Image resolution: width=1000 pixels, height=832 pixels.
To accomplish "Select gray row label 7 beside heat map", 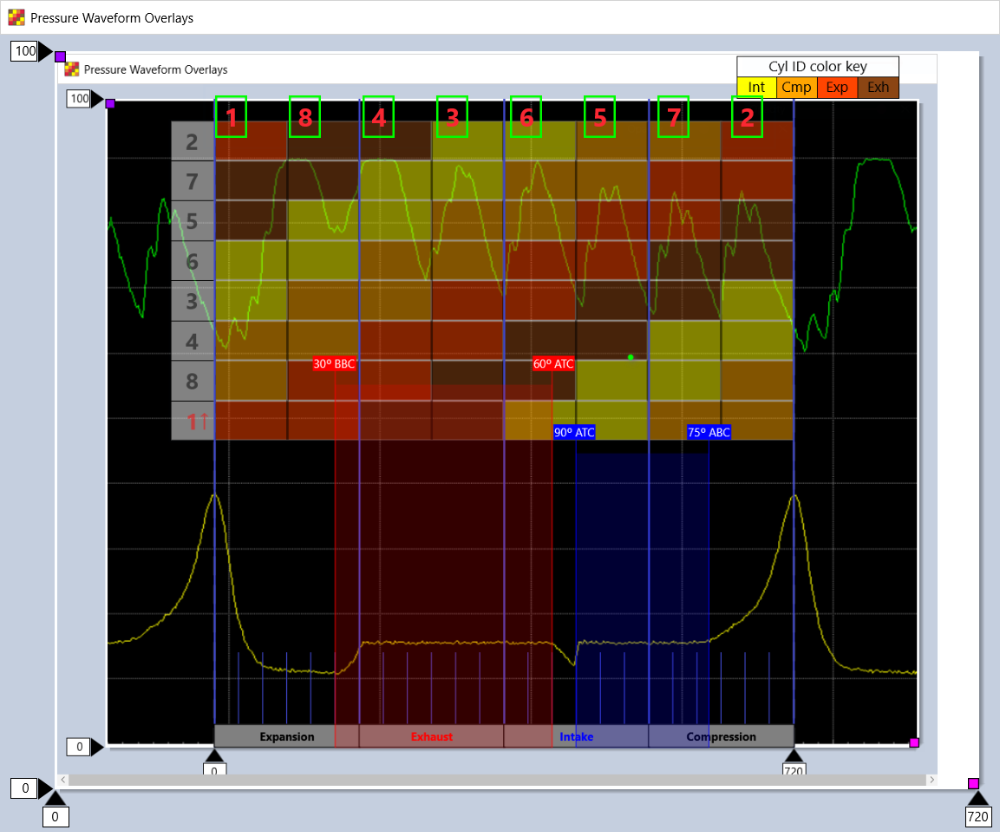I will pos(192,181).
